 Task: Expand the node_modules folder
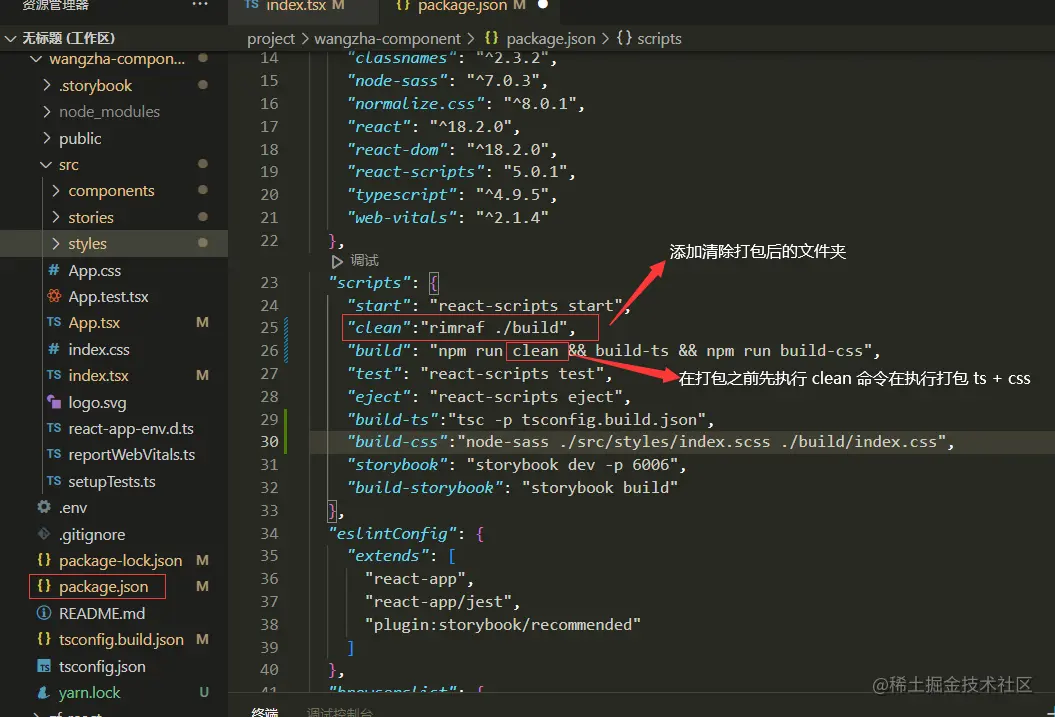[46, 112]
